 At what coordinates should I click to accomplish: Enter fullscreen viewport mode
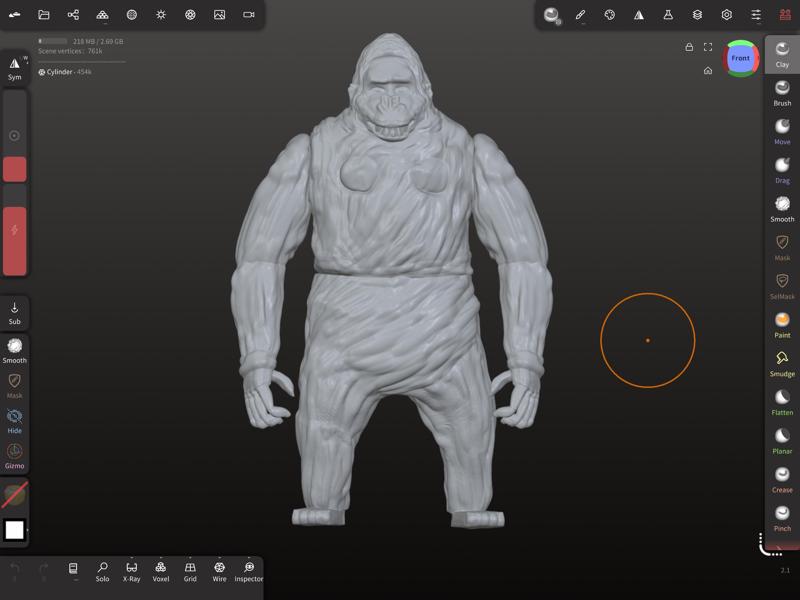pos(708,47)
